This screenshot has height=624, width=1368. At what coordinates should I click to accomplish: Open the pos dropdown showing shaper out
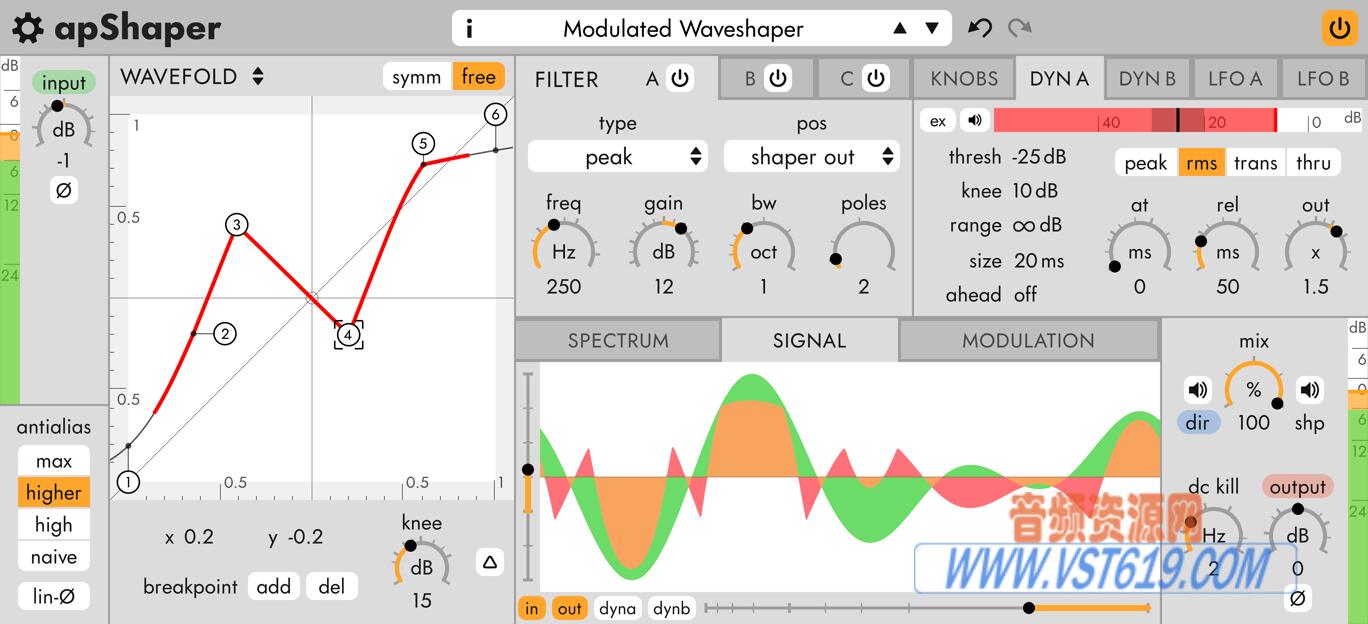(x=811, y=156)
